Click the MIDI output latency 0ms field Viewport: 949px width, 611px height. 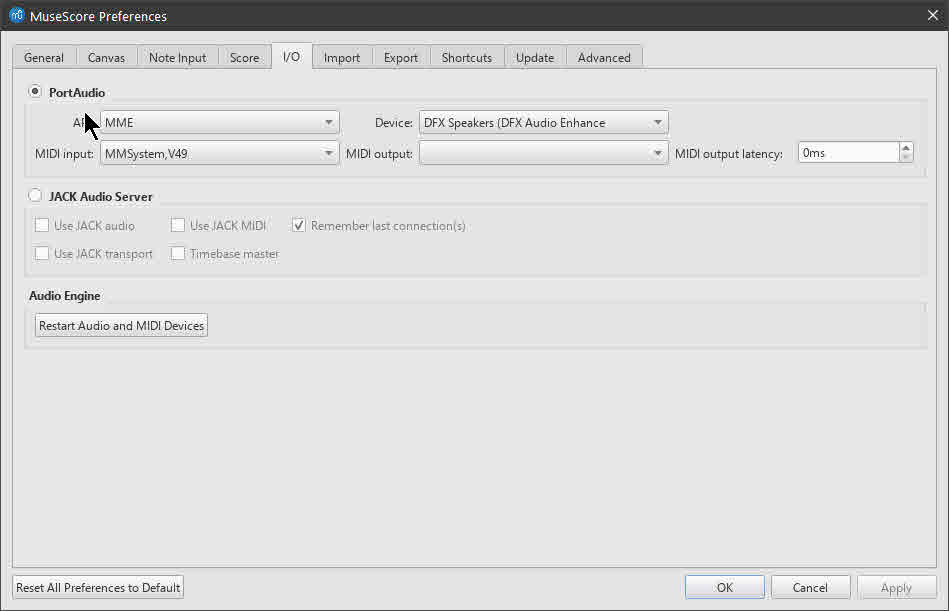[x=849, y=152]
